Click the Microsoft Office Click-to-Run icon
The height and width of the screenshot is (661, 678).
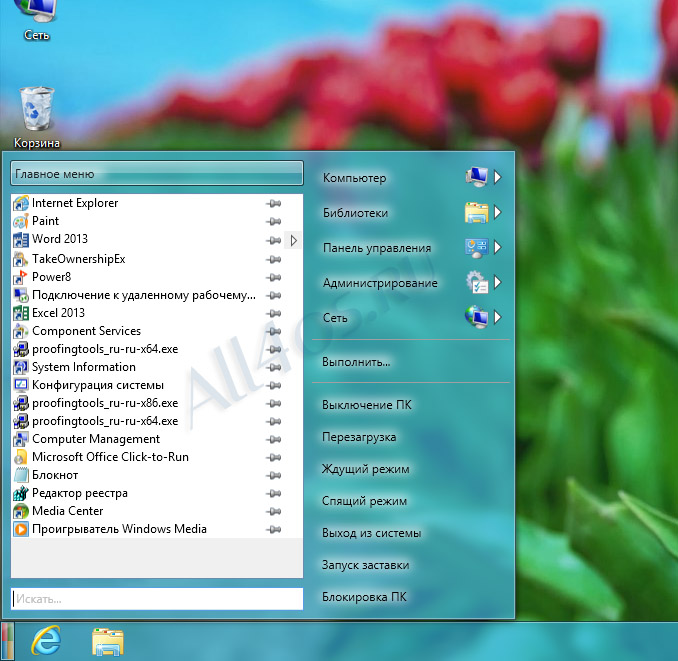21,457
